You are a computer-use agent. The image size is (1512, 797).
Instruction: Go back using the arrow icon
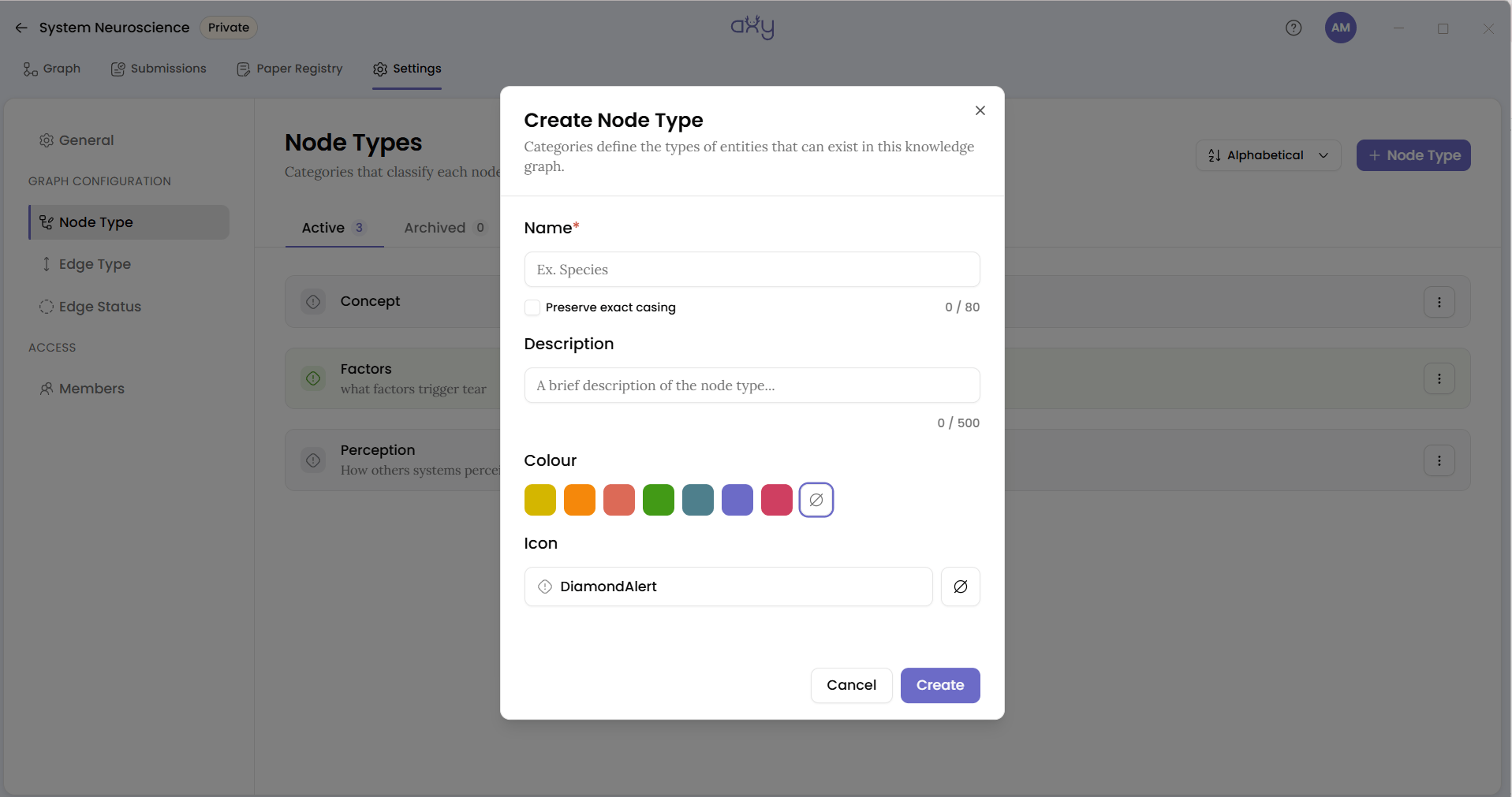pos(21,28)
